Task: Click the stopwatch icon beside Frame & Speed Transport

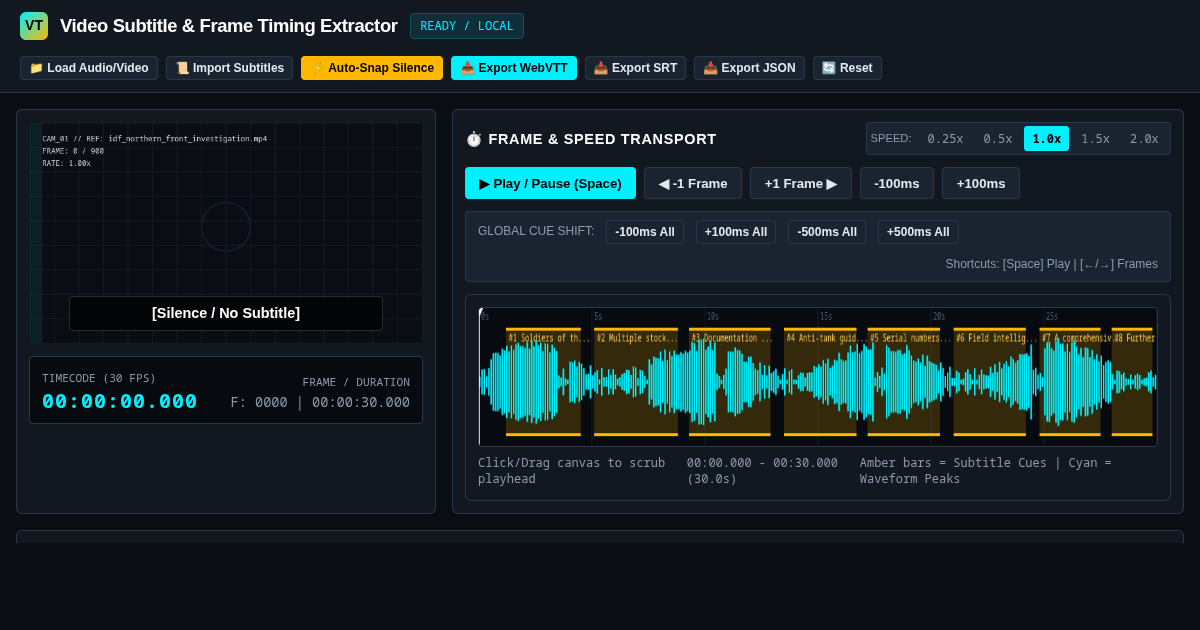Action: (474, 139)
